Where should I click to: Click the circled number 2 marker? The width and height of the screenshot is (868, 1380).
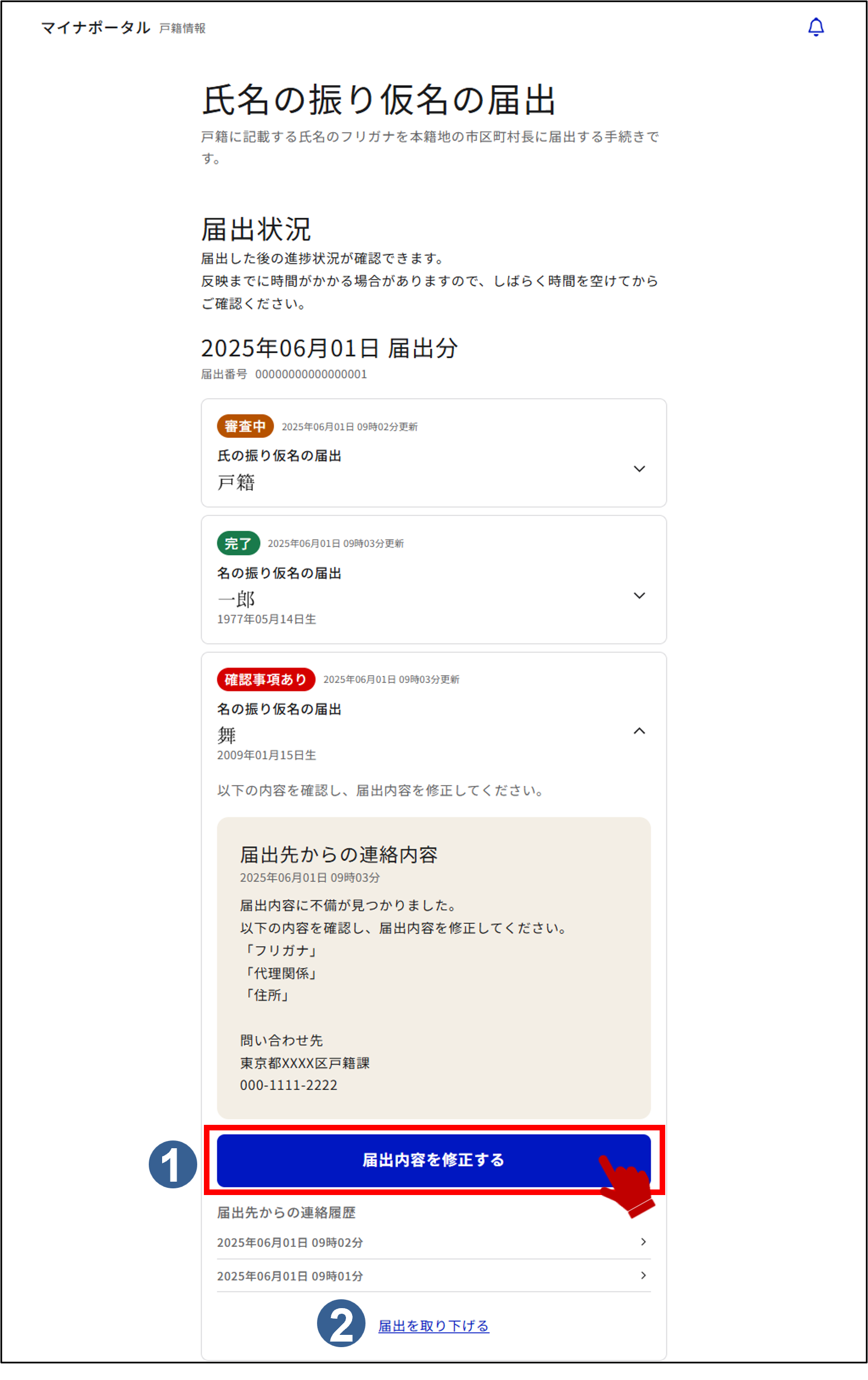coord(341,1323)
